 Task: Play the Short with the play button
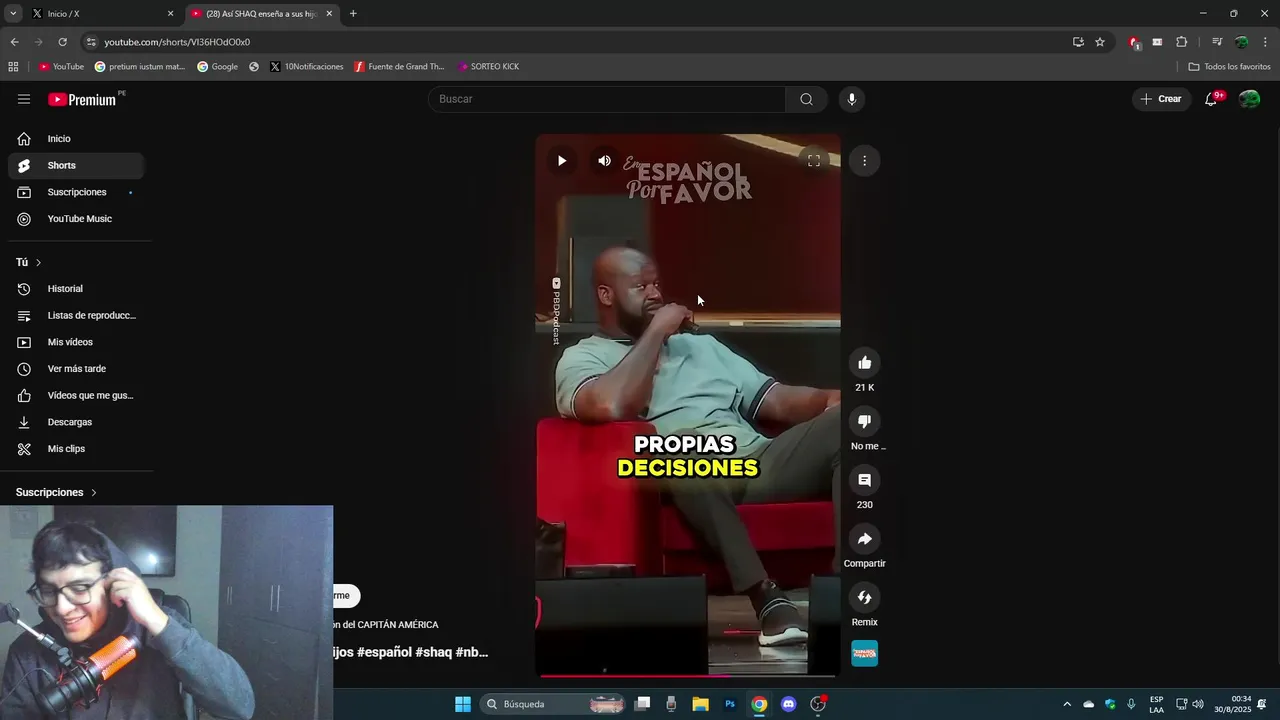coord(562,161)
